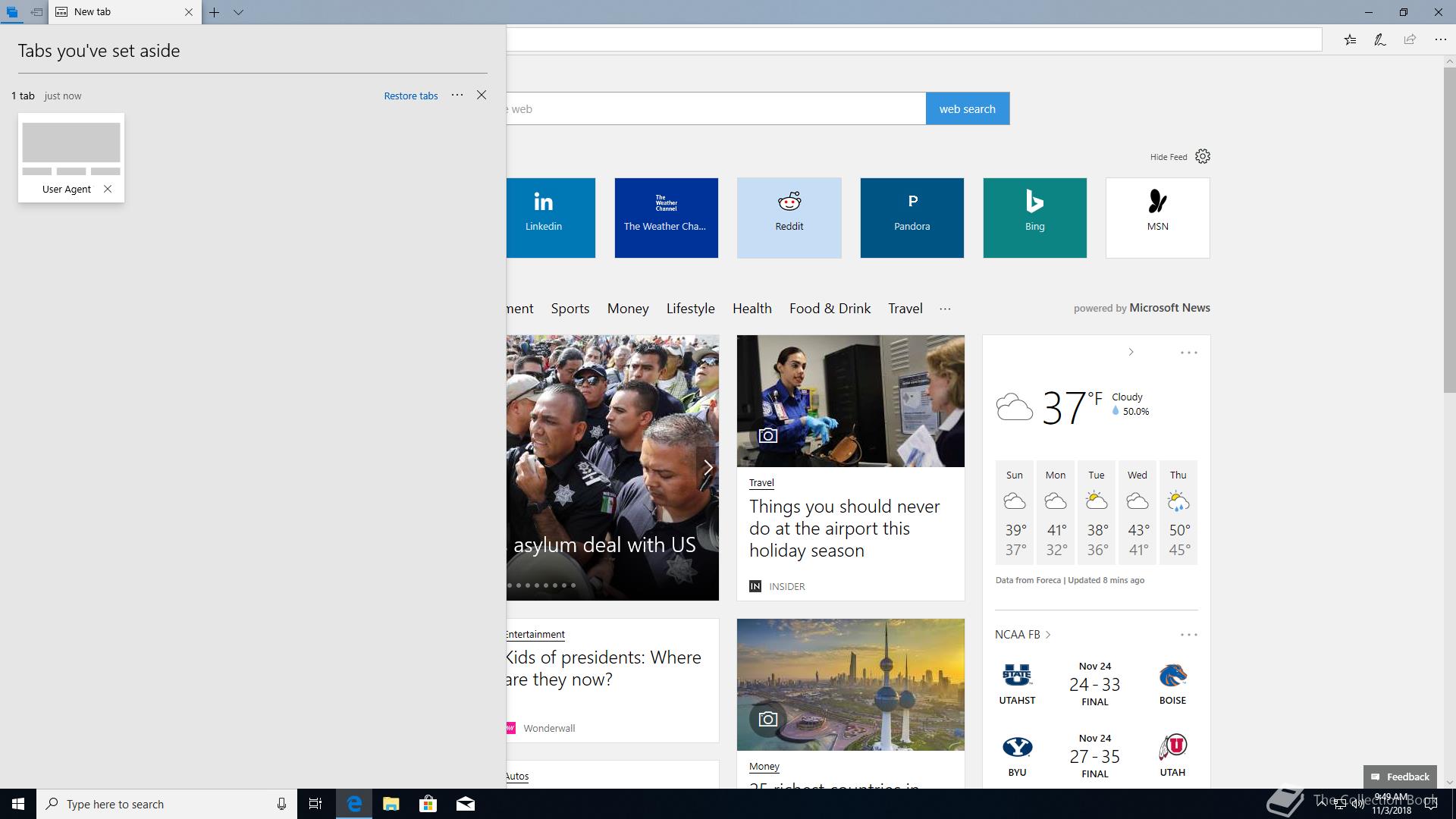Expand tab previews chevron
The width and height of the screenshot is (1456, 819).
tap(238, 12)
